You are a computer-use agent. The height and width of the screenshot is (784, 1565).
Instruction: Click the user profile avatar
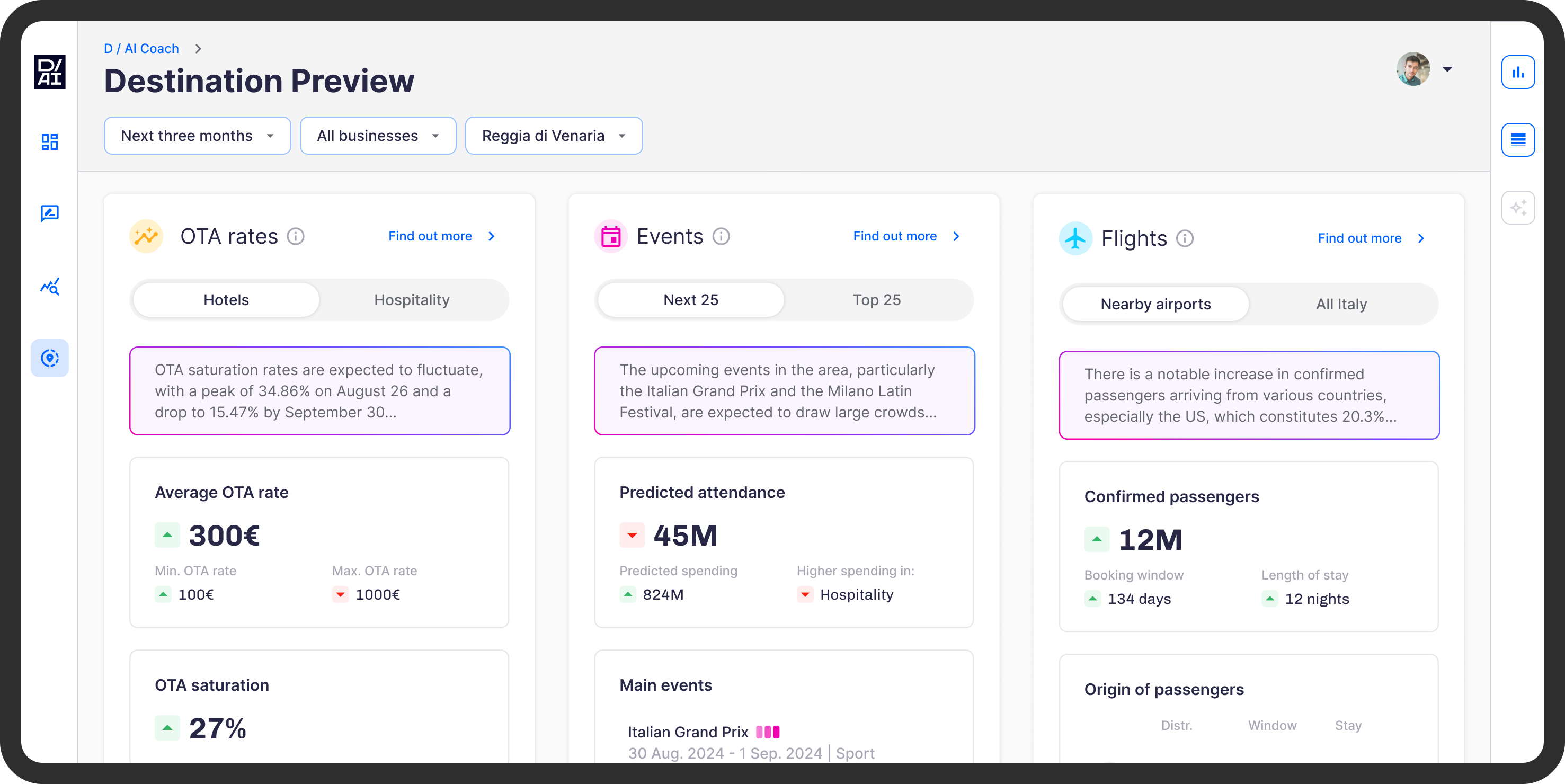pyautogui.click(x=1412, y=69)
